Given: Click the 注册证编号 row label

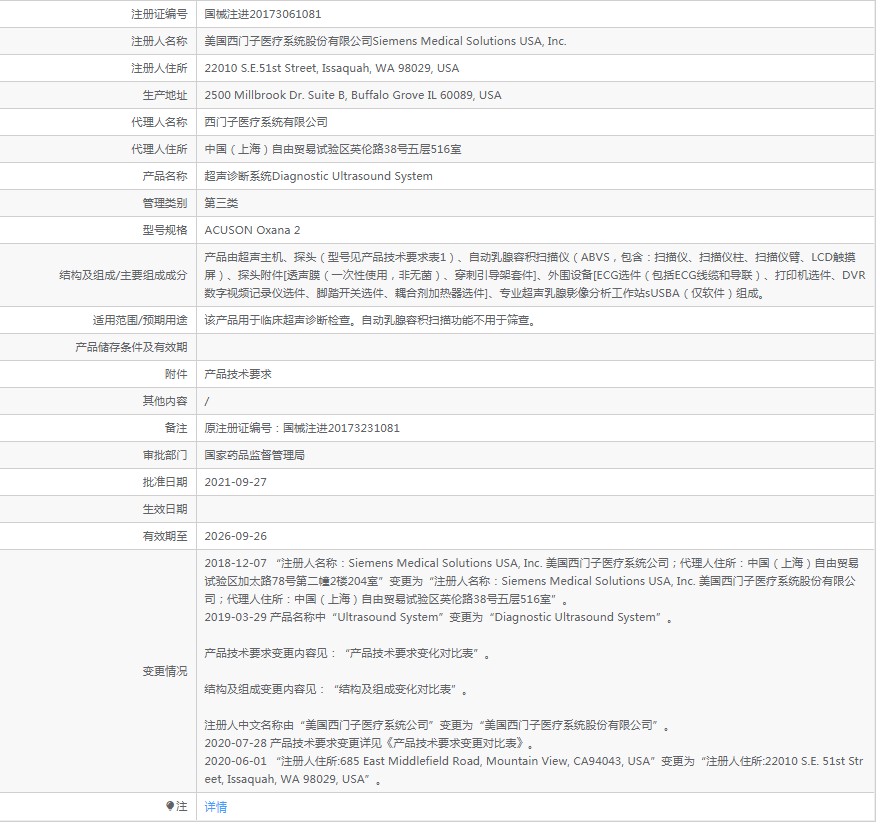Looking at the screenshot, I should click(x=159, y=14).
